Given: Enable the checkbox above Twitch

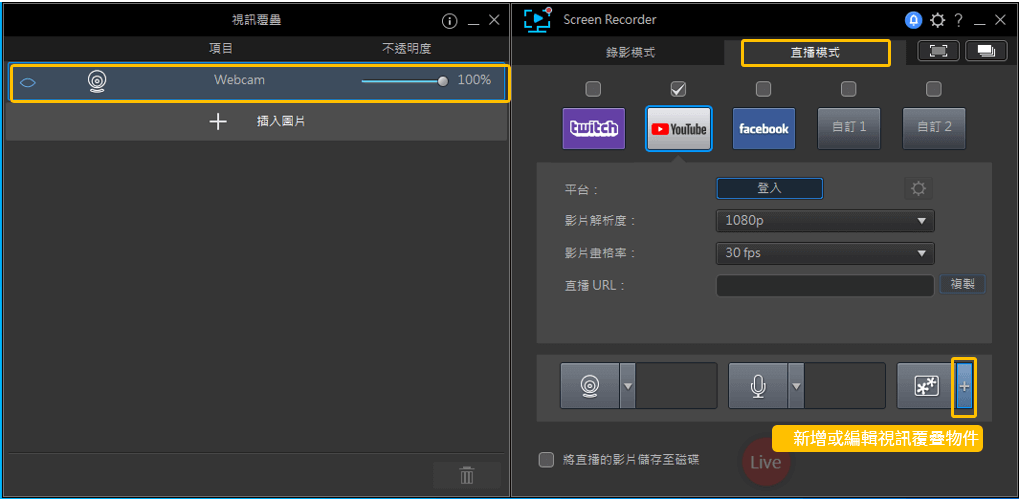Looking at the screenshot, I should click(x=593, y=88).
